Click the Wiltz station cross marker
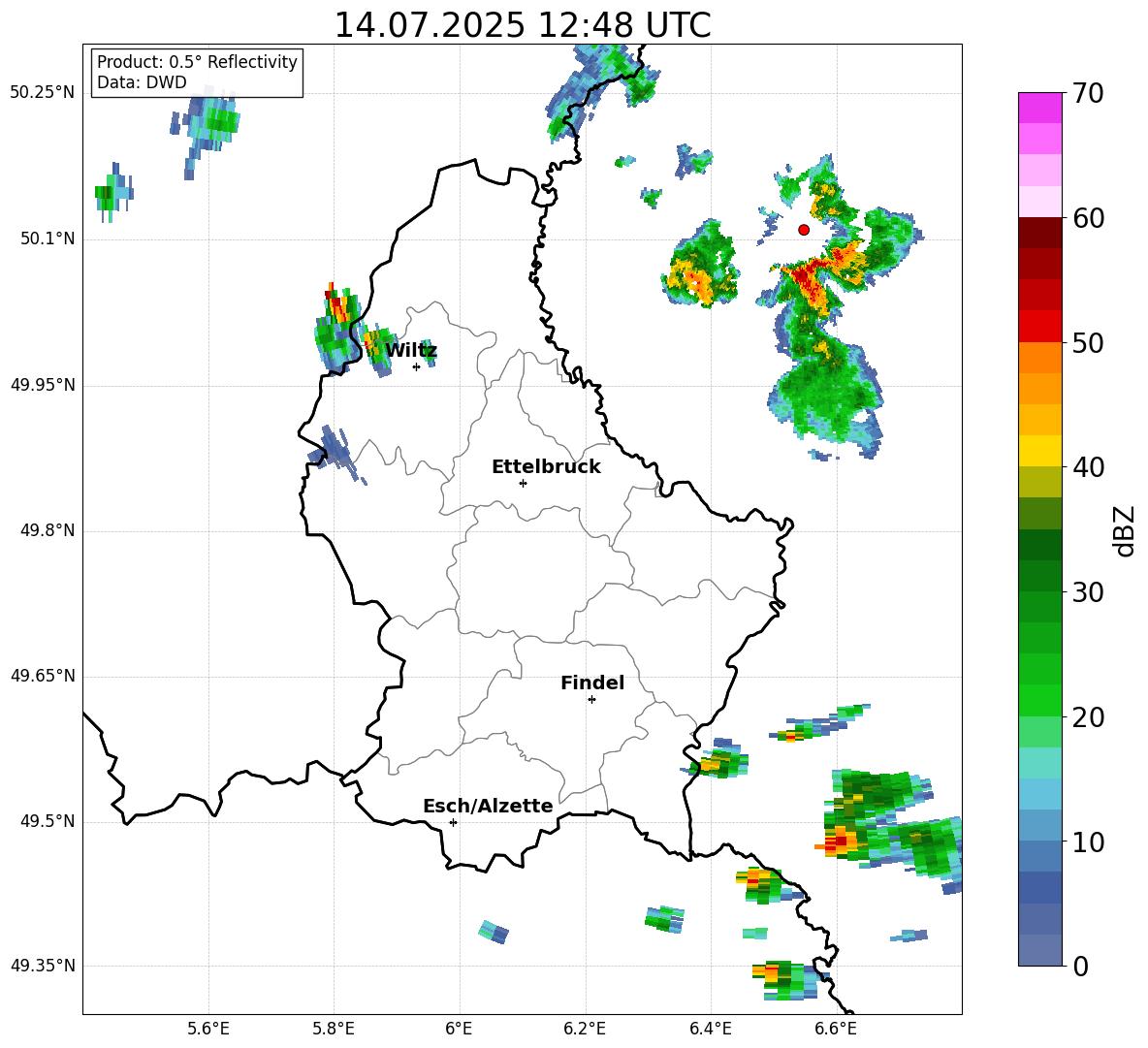 tap(417, 366)
